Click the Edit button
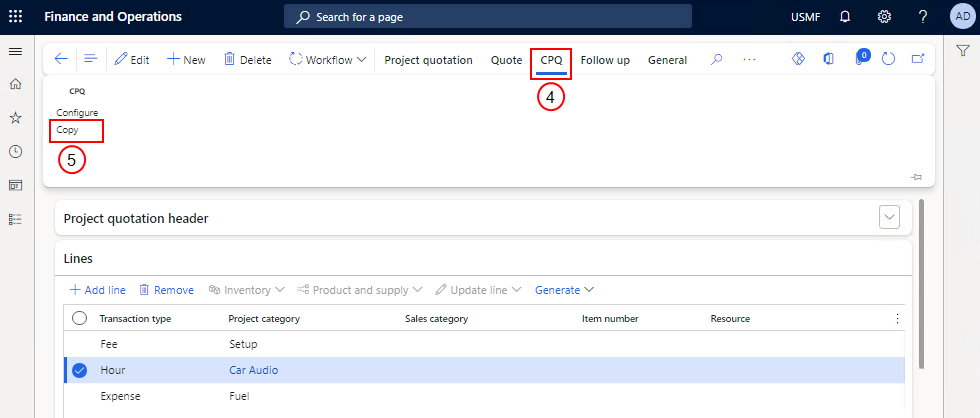This screenshot has width=980, height=418. click(x=132, y=60)
